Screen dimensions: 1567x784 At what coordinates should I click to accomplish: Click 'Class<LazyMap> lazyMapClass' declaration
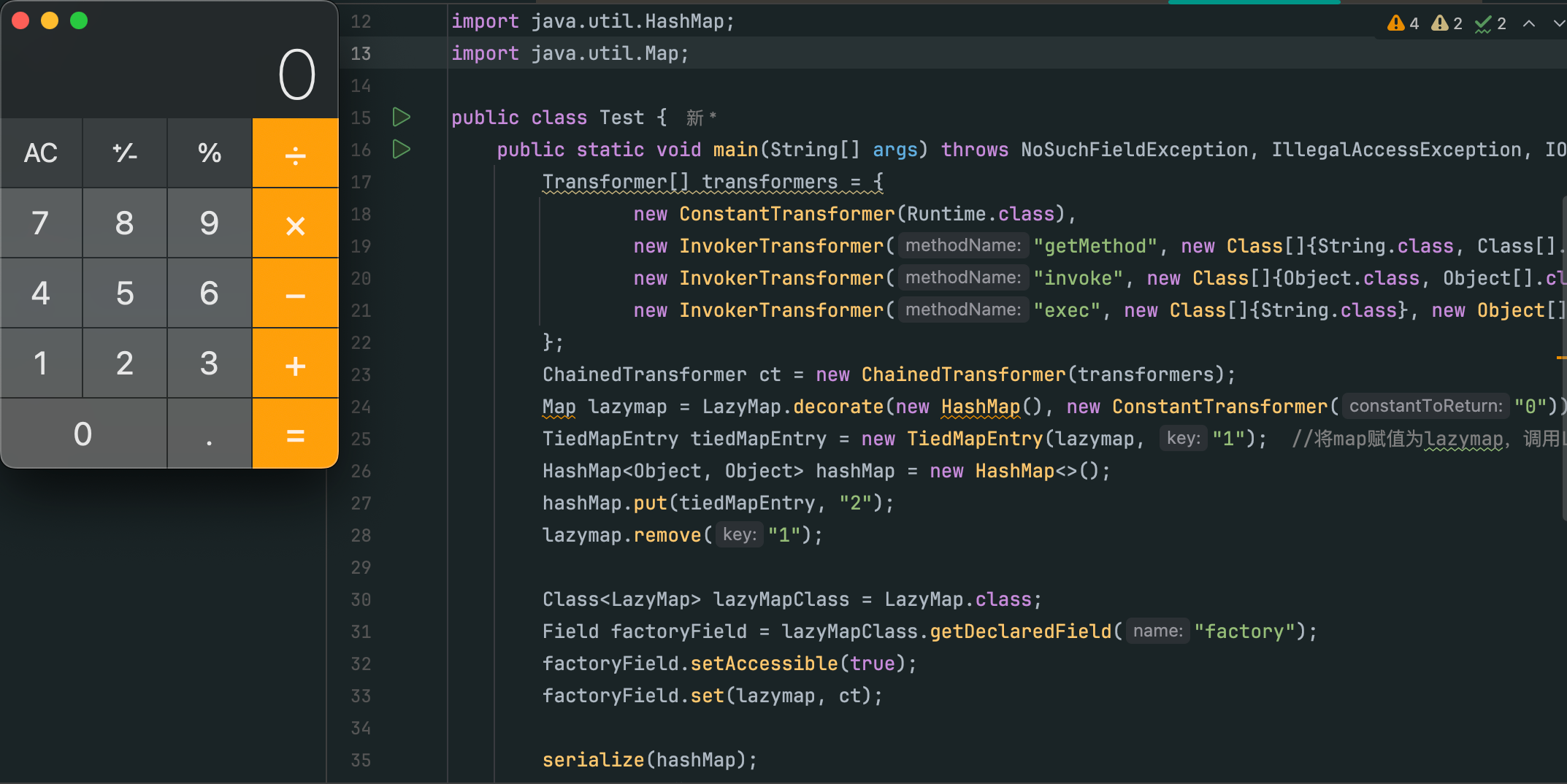[696, 599]
